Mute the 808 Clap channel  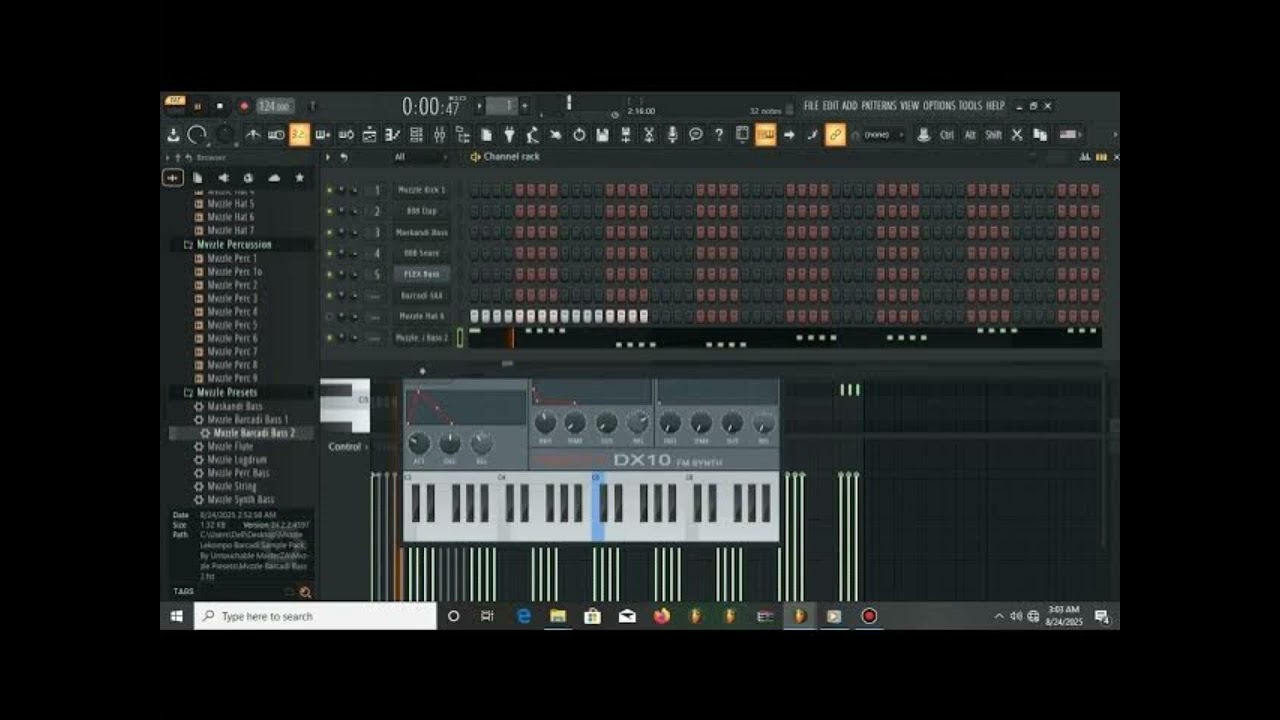[x=329, y=211]
